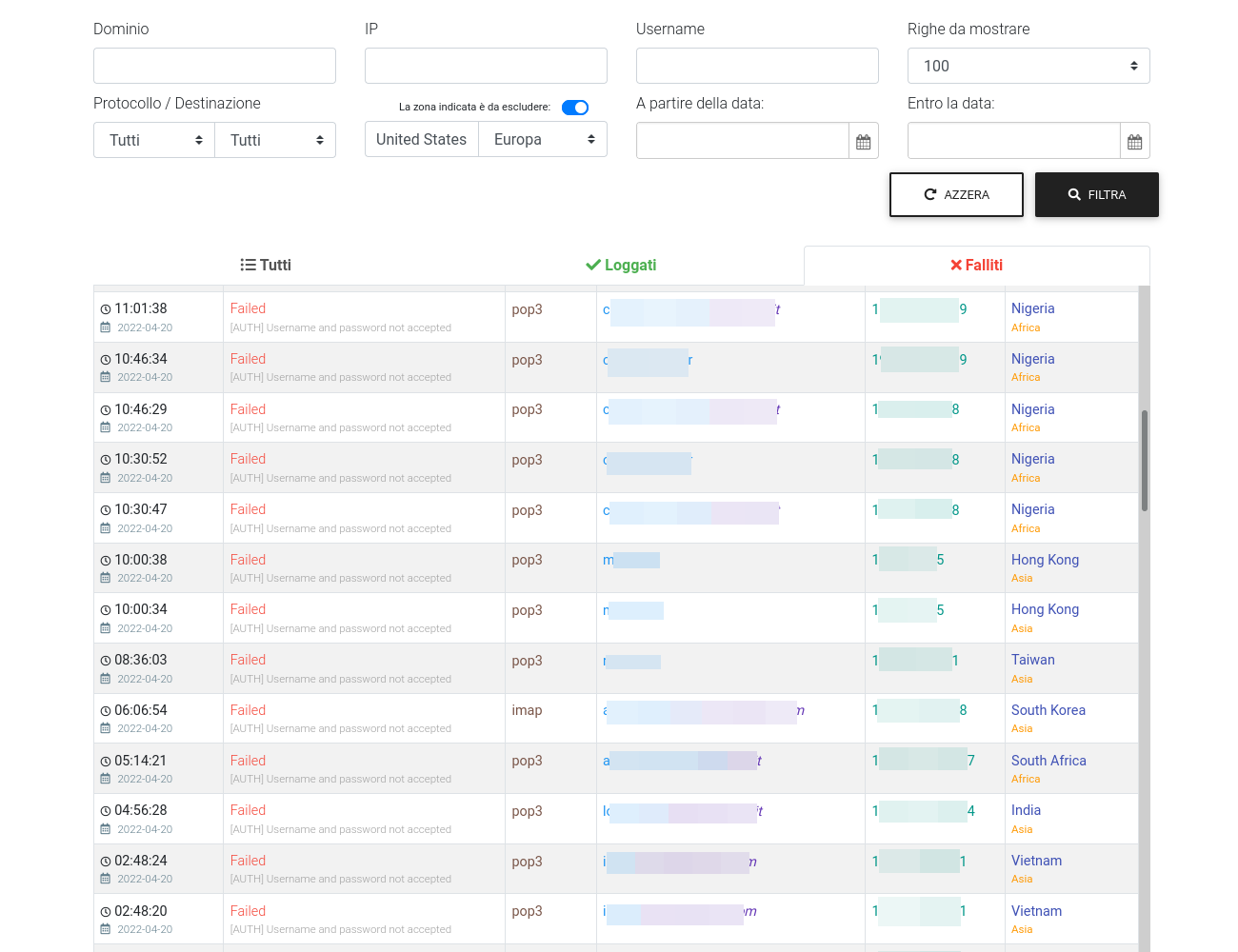Click the clock icon beside 05:14:21
Viewport: 1238px width, 952px height.
pyautogui.click(x=106, y=762)
